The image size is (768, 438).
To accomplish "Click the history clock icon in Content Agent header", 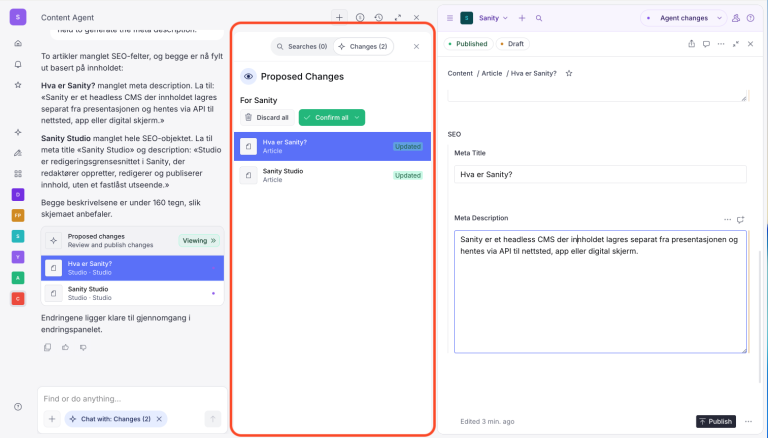I will [379, 18].
